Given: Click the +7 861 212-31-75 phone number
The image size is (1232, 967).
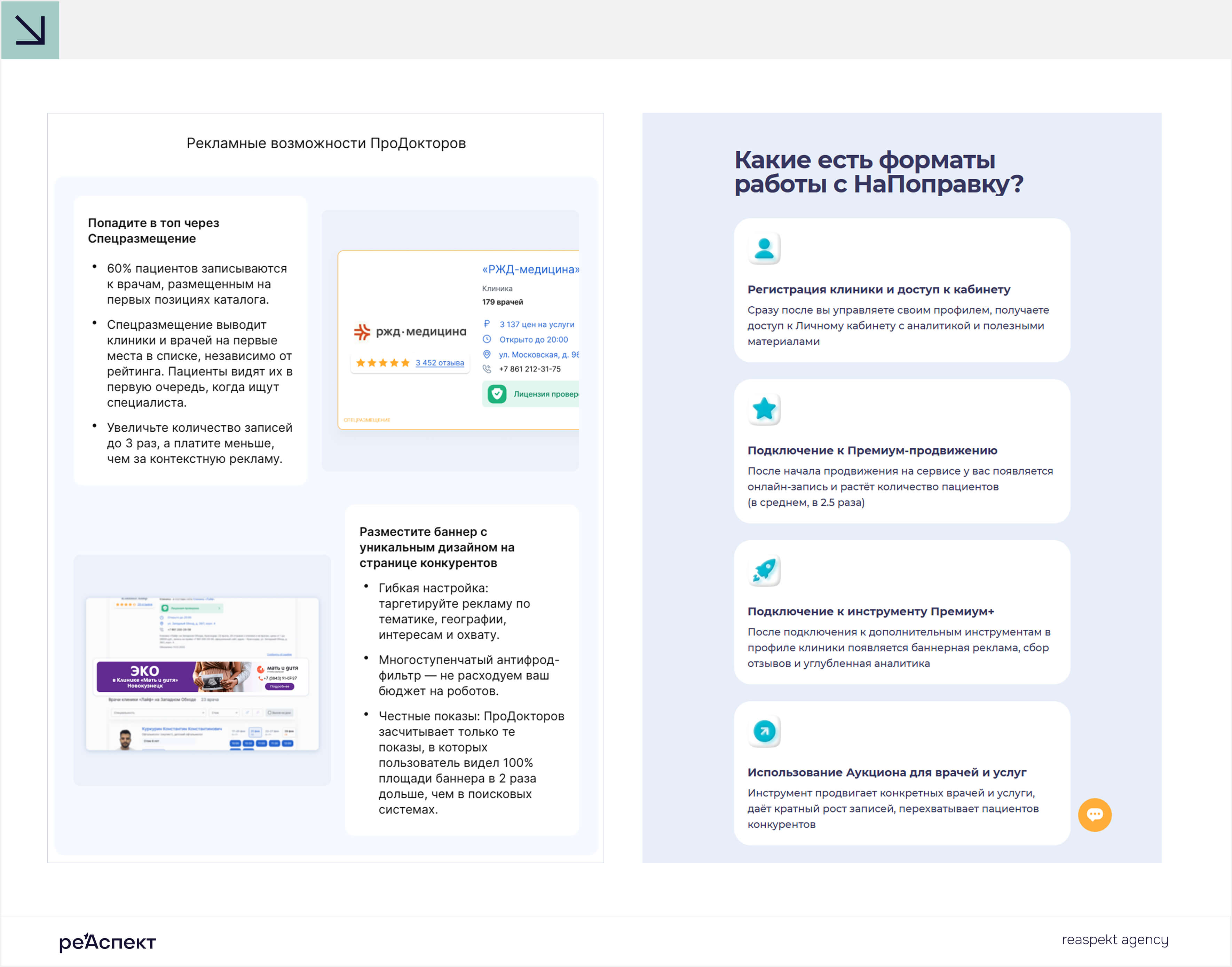Looking at the screenshot, I should (530, 369).
